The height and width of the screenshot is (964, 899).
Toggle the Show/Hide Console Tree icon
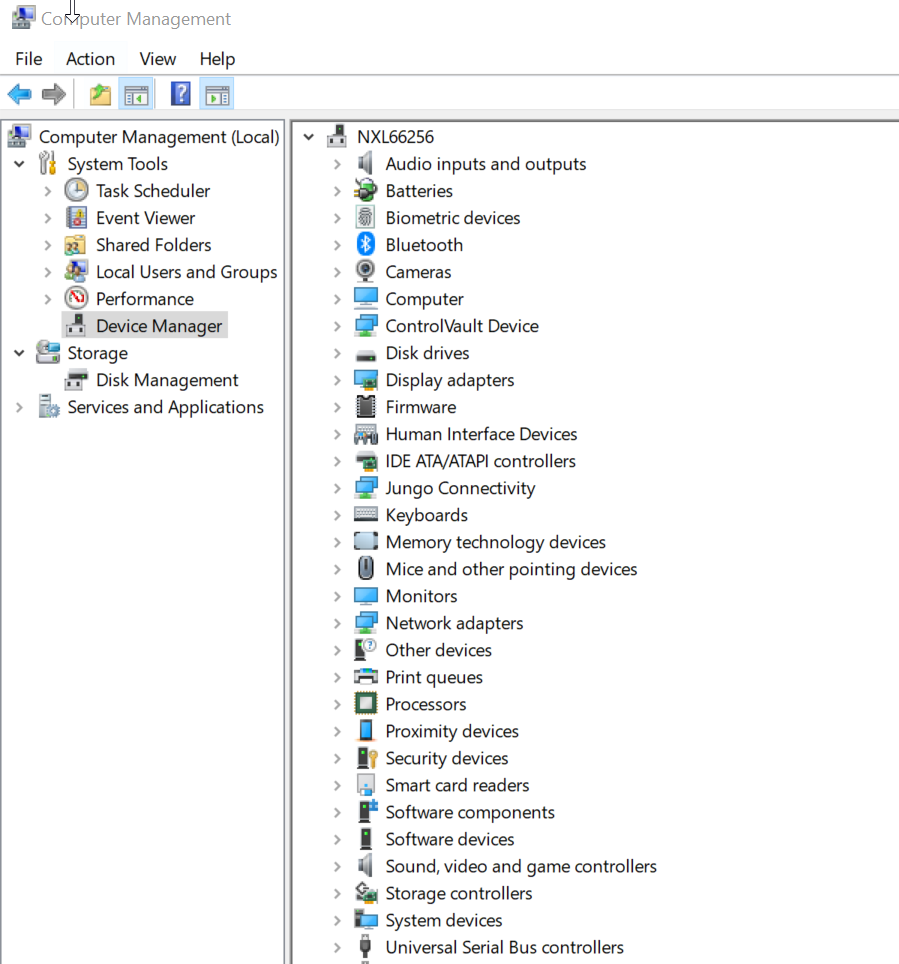tap(136, 94)
